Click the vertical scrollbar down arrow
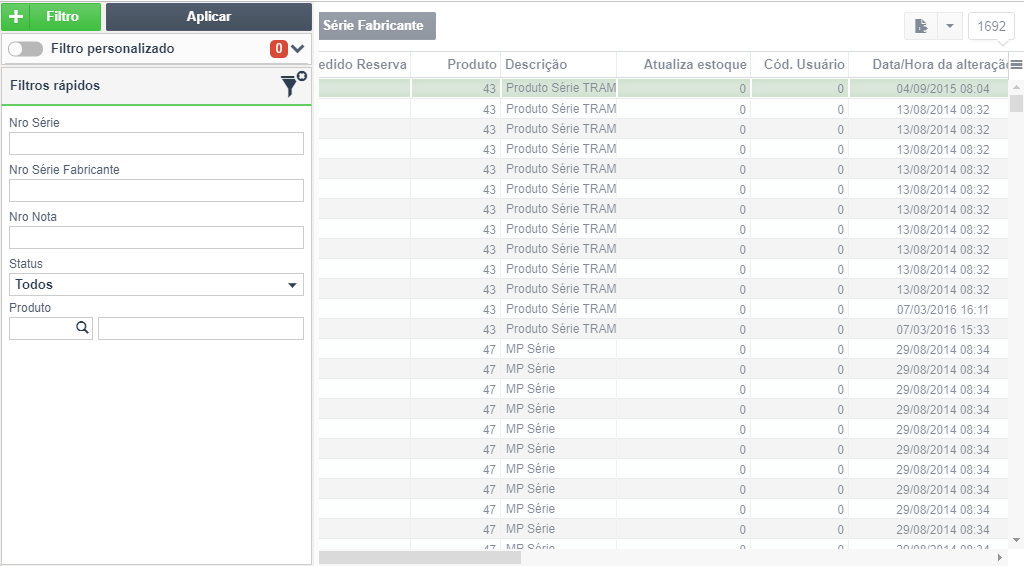The height and width of the screenshot is (566, 1024). [x=1016, y=540]
